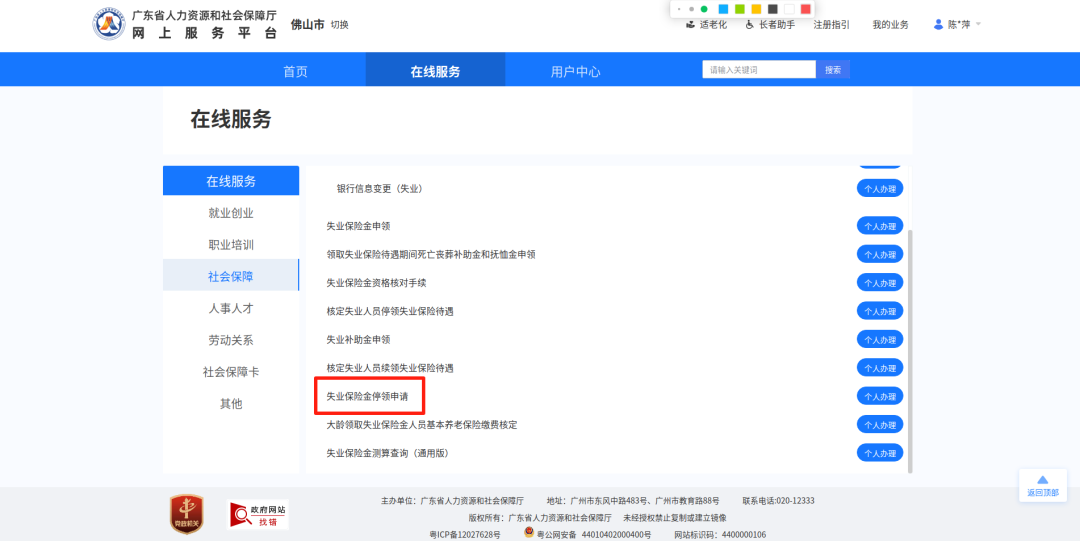Pick the red color swatch

click(x=805, y=9)
